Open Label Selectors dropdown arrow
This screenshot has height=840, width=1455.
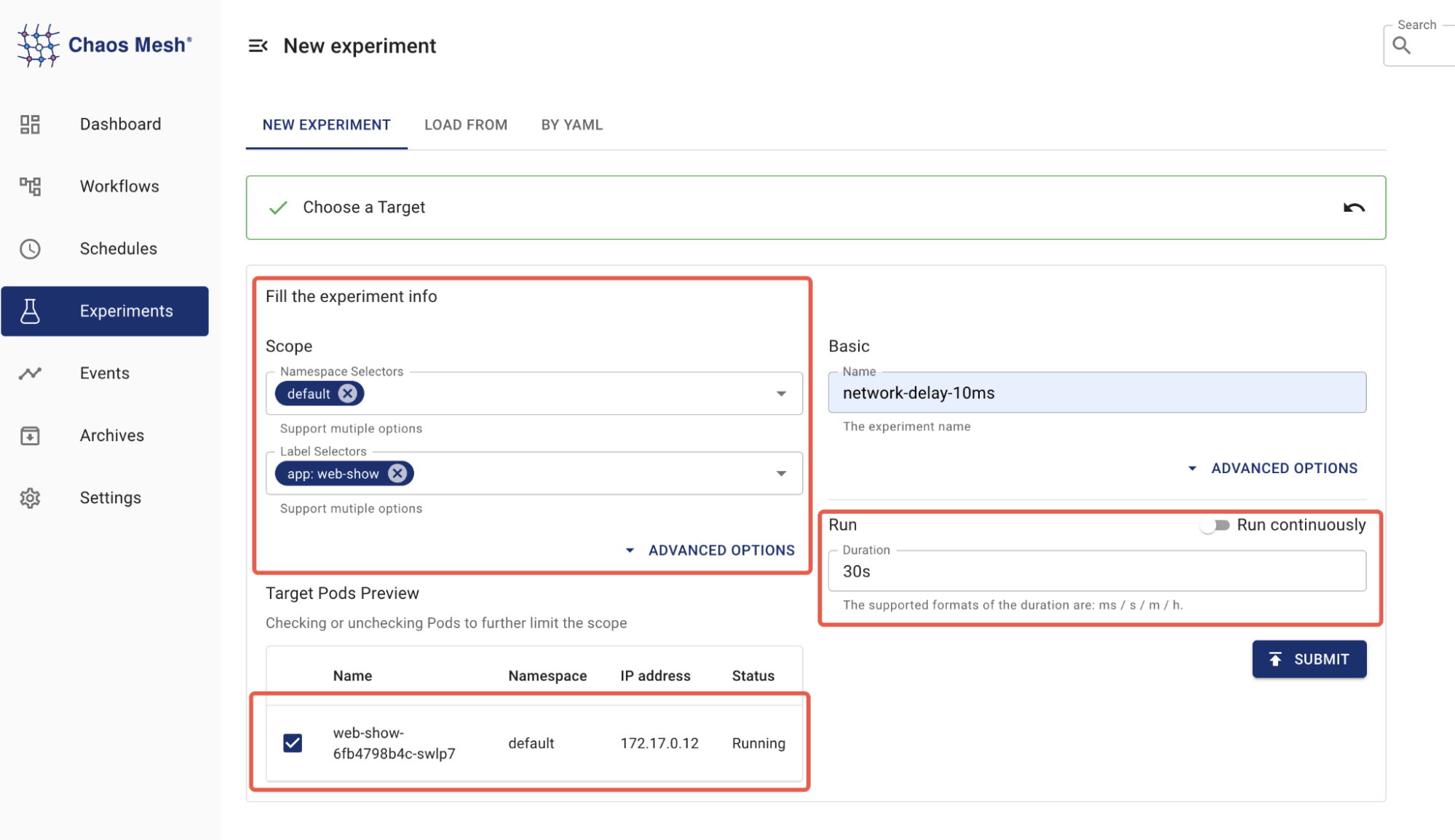(781, 474)
